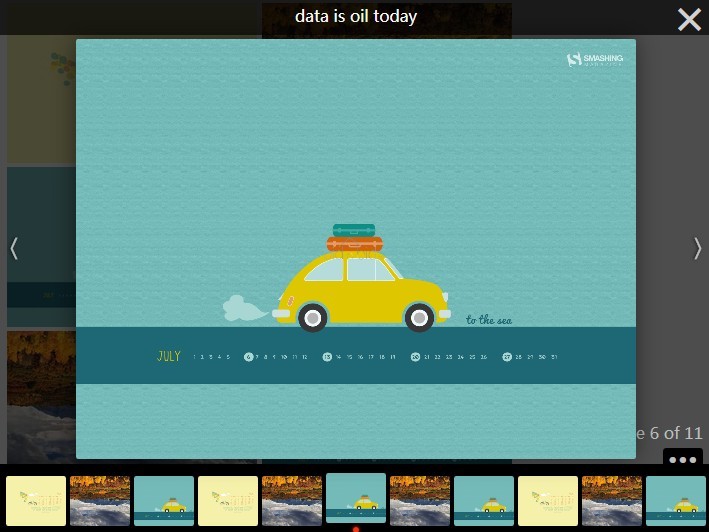Open the three-dot more options menu
Screen dimensions: 709x532
(x=683, y=460)
